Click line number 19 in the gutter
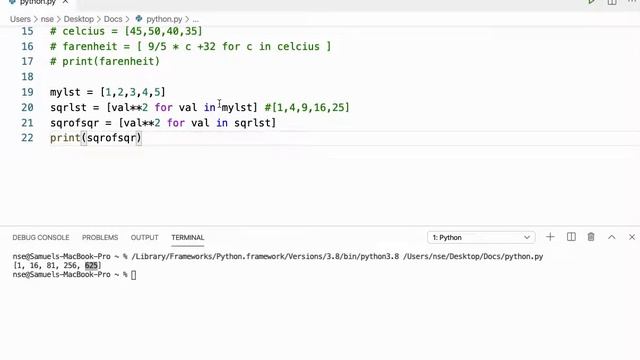The image size is (640, 360). coord(27,92)
